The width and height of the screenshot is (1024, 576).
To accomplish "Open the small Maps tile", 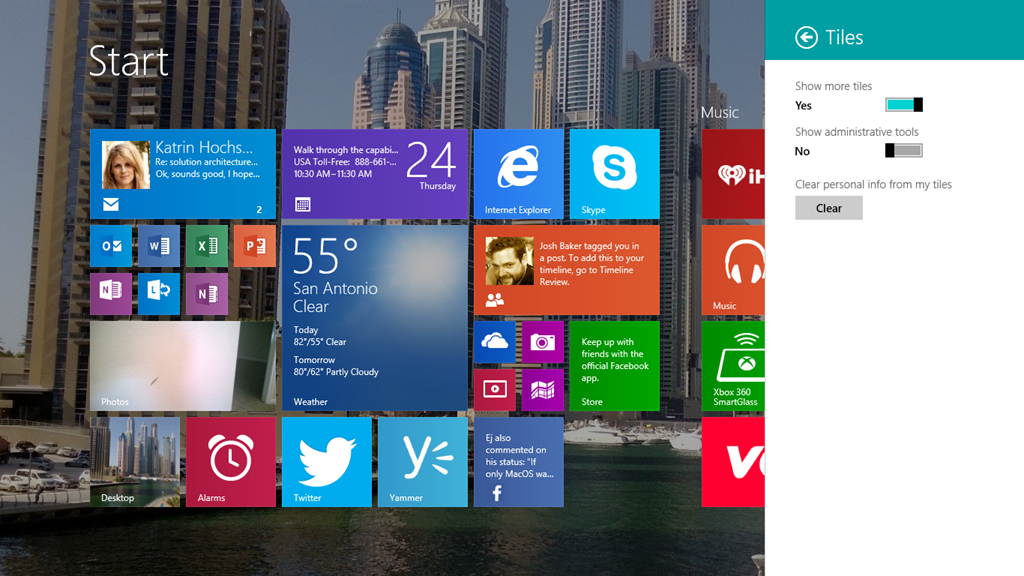I will [x=543, y=390].
